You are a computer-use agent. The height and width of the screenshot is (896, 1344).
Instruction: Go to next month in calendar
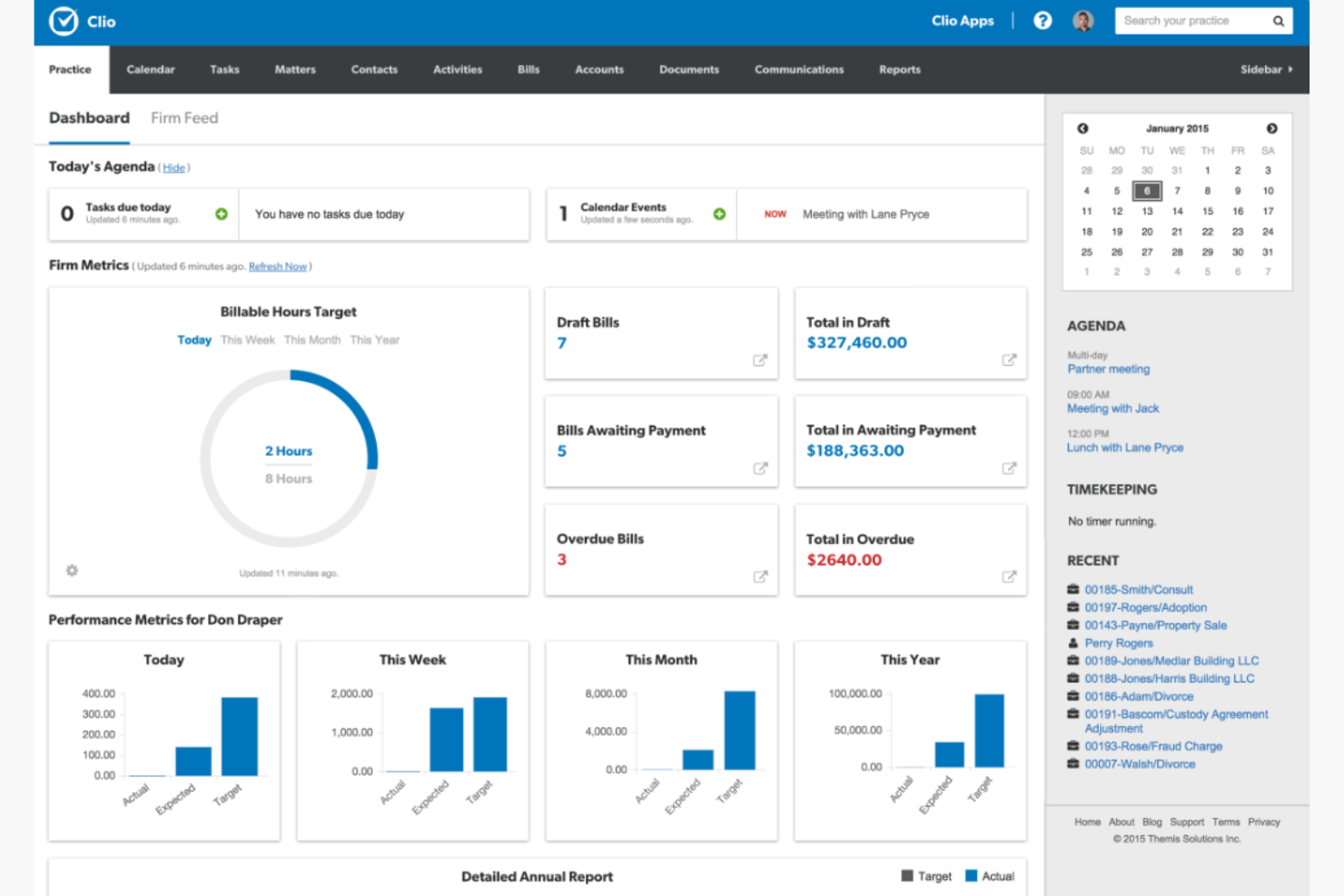[x=1271, y=128]
